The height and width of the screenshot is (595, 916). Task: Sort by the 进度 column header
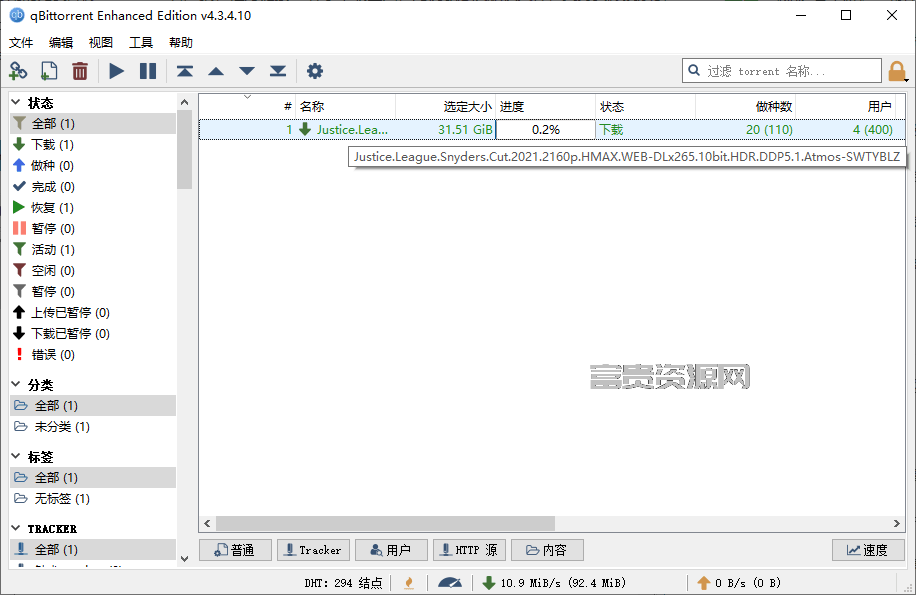(x=546, y=106)
